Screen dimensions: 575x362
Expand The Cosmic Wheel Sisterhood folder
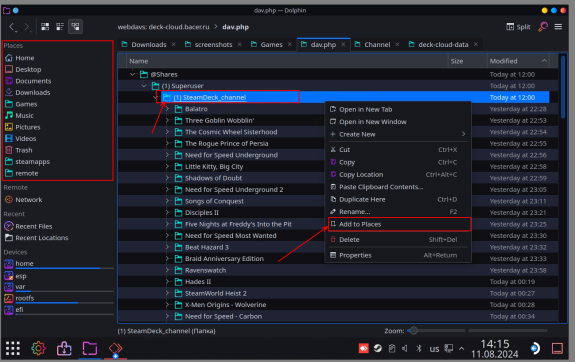168,132
